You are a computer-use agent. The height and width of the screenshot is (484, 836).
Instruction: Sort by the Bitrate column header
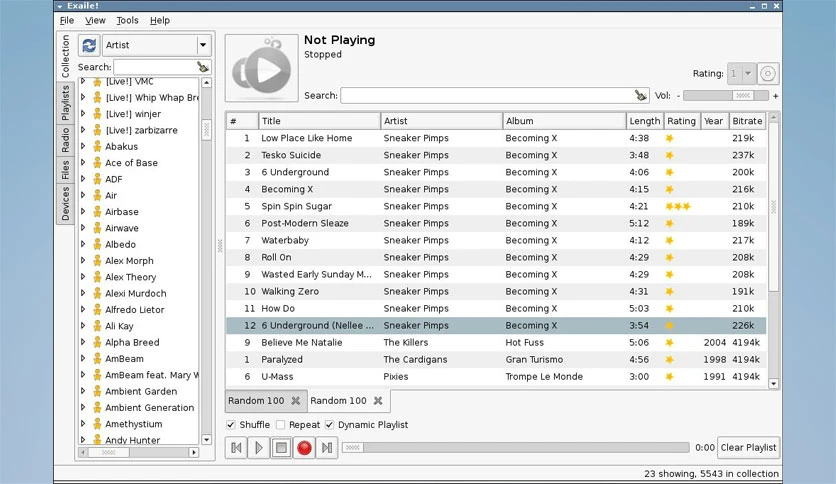(x=747, y=121)
